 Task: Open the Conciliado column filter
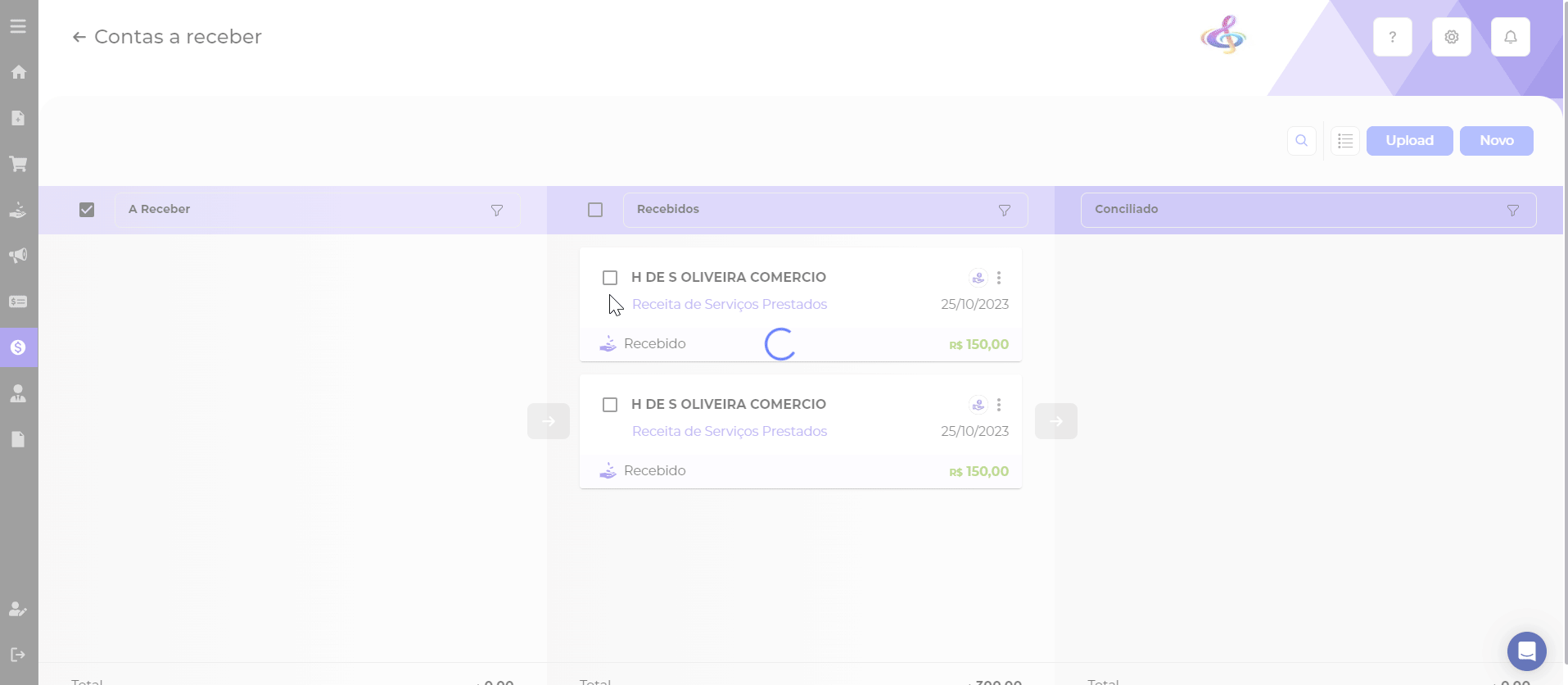pyautogui.click(x=1512, y=211)
